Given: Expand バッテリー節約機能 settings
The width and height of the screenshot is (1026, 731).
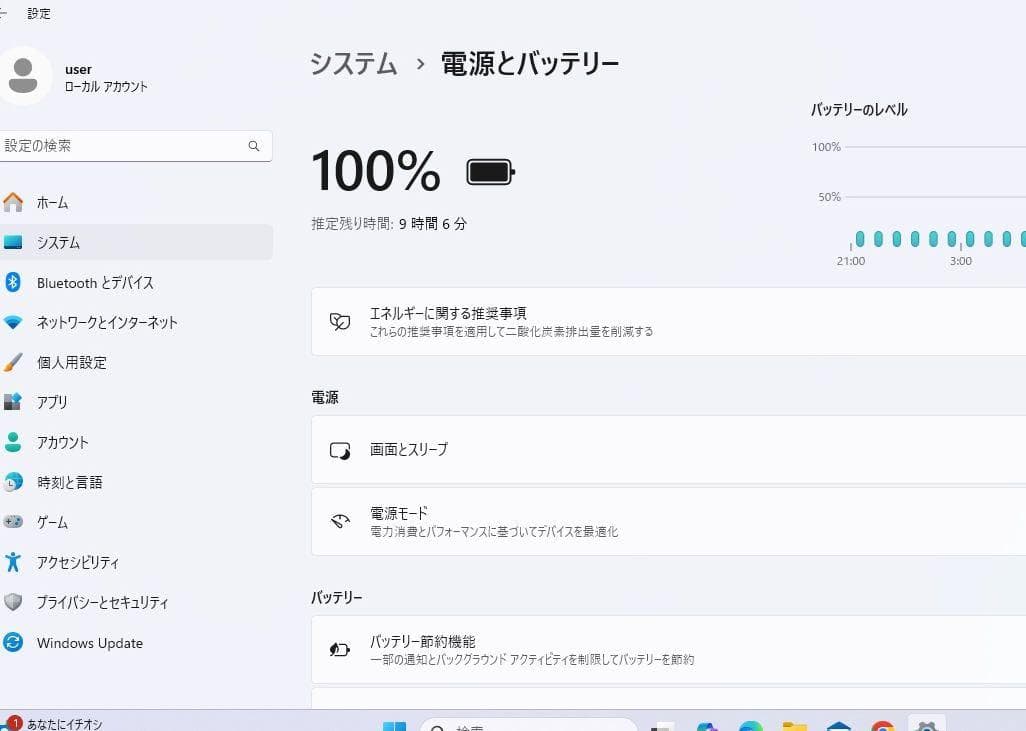Looking at the screenshot, I should pos(667,648).
